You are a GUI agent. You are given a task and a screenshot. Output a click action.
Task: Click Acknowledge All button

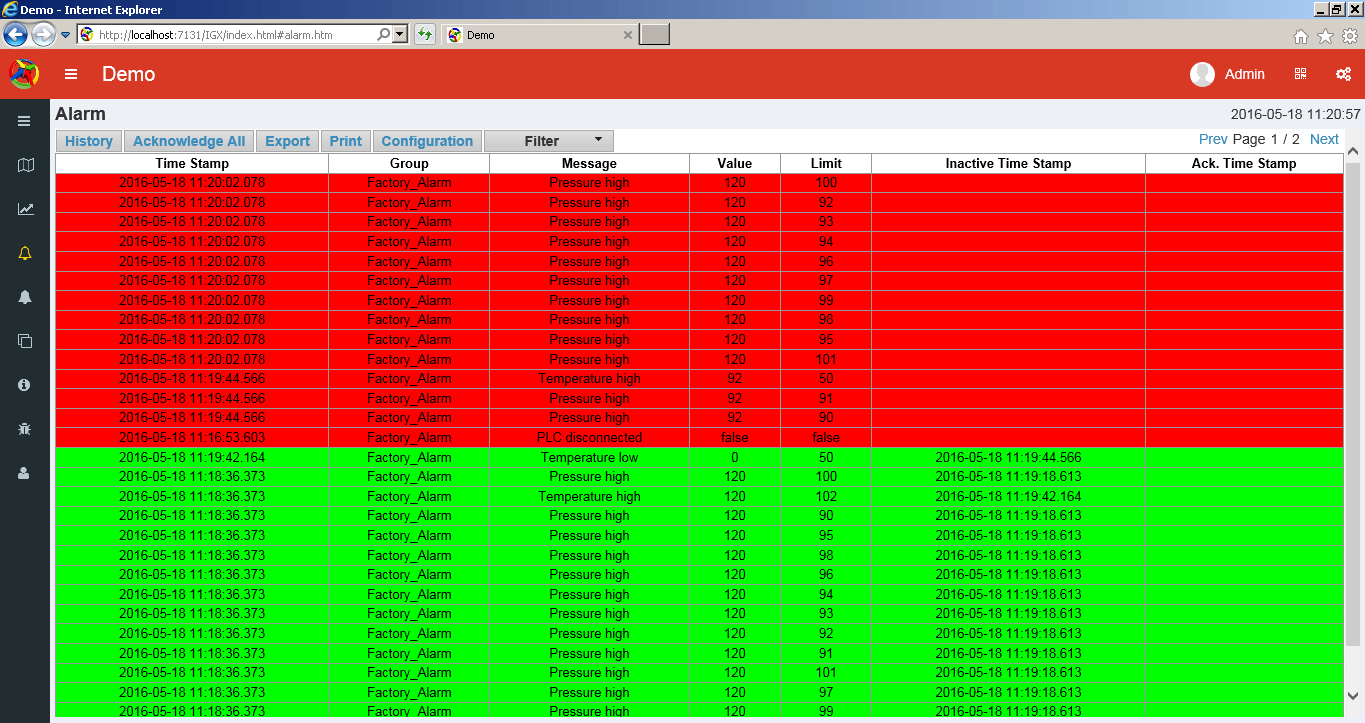tap(189, 141)
